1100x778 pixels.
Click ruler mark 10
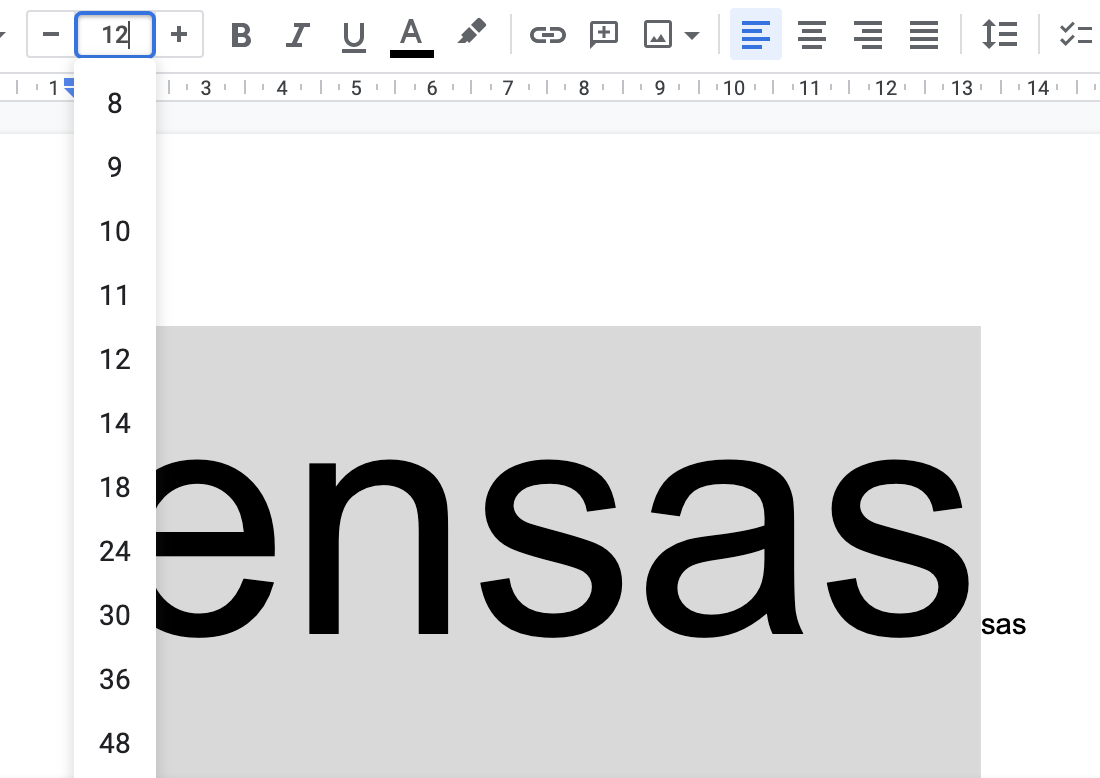(x=734, y=88)
